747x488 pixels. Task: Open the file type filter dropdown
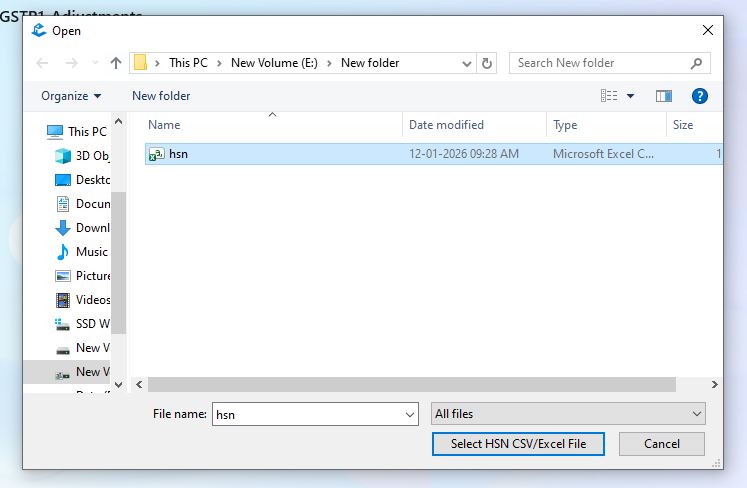point(568,414)
